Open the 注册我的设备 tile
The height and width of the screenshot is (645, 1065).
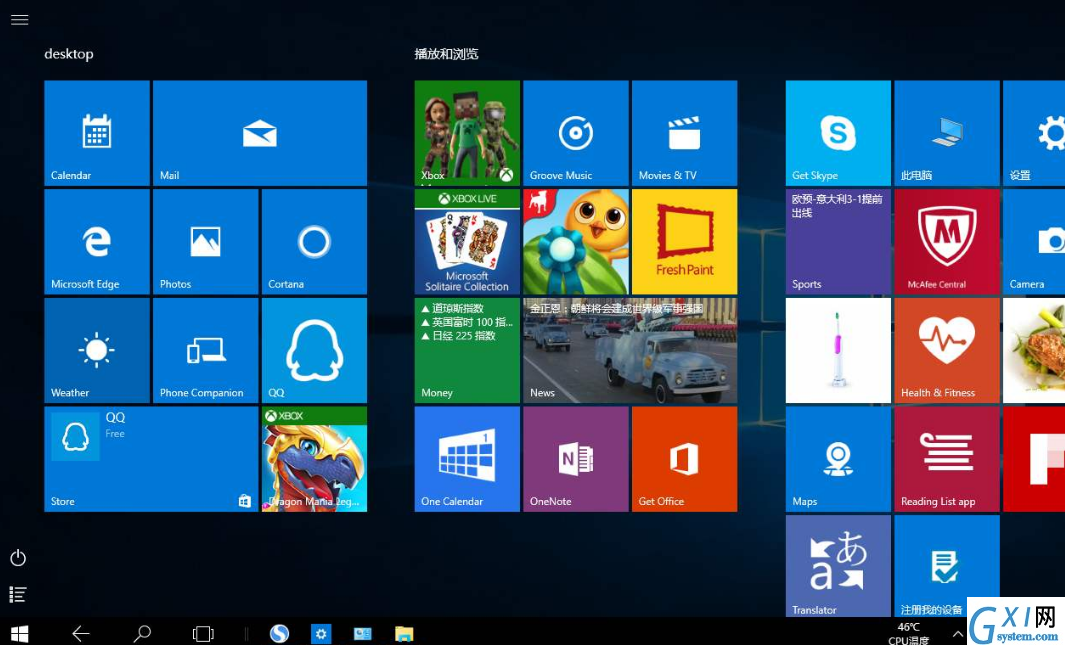pyautogui.click(x=947, y=566)
